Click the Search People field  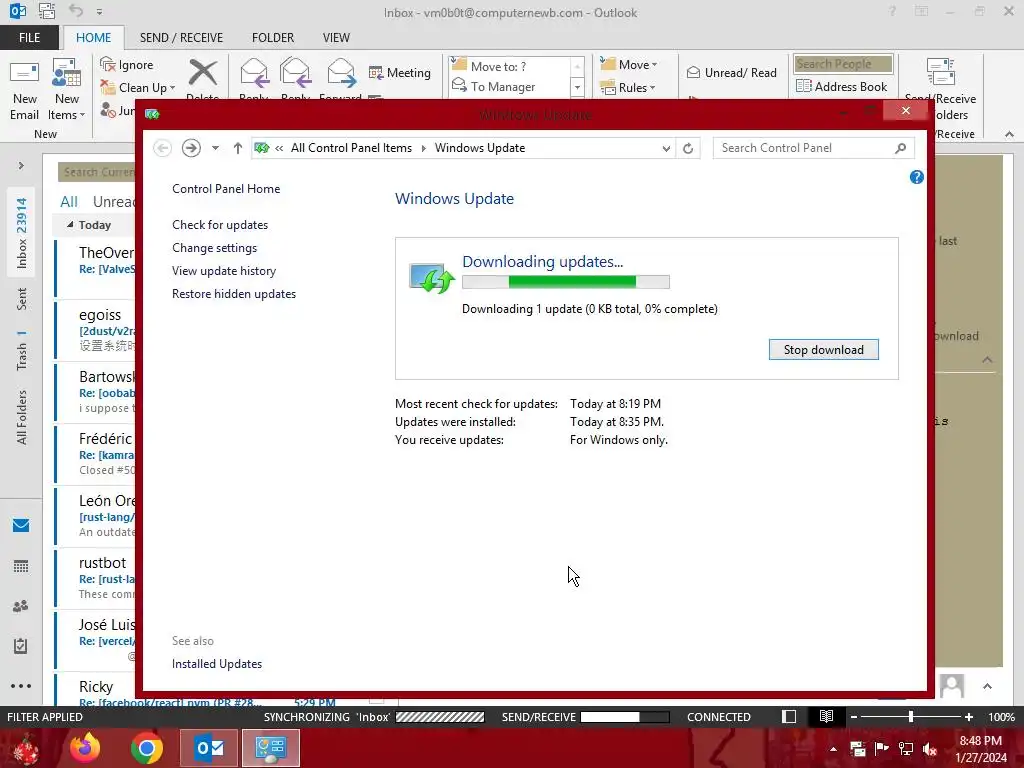coord(843,64)
